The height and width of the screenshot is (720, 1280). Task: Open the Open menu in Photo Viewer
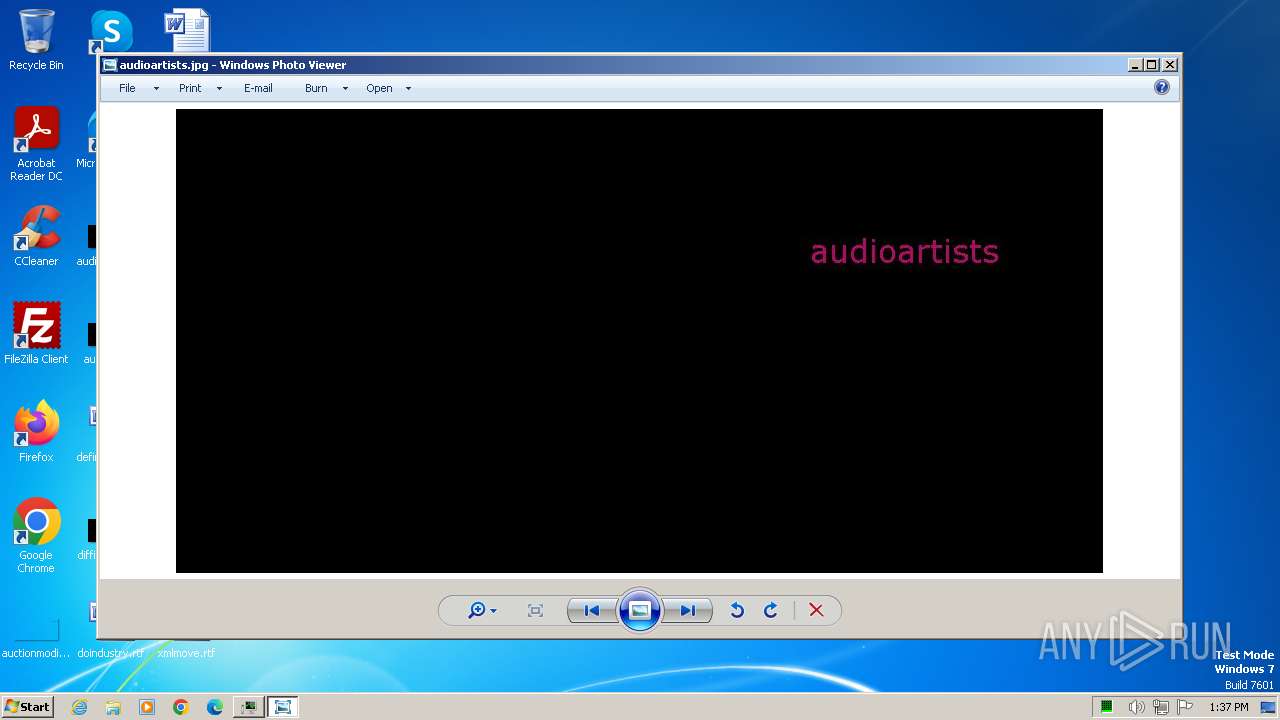click(x=379, y=88)
